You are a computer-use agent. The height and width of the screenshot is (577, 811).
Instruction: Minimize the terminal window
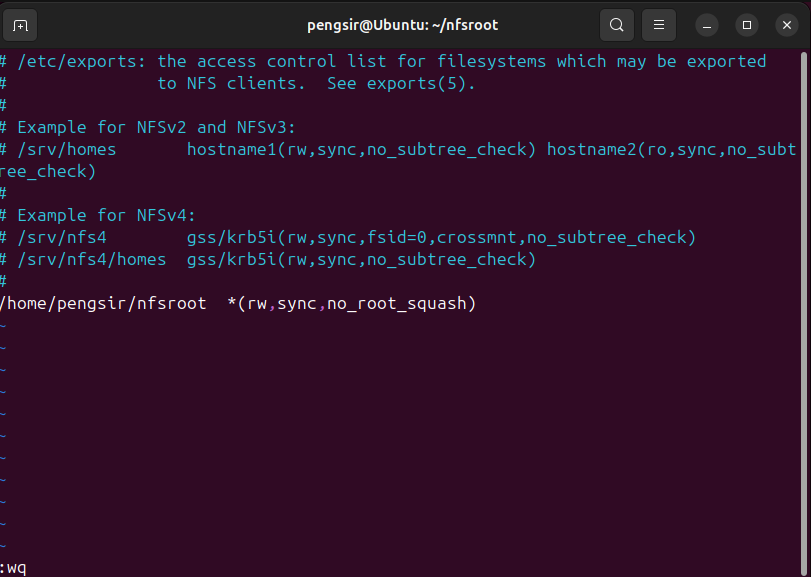point(707,25)
